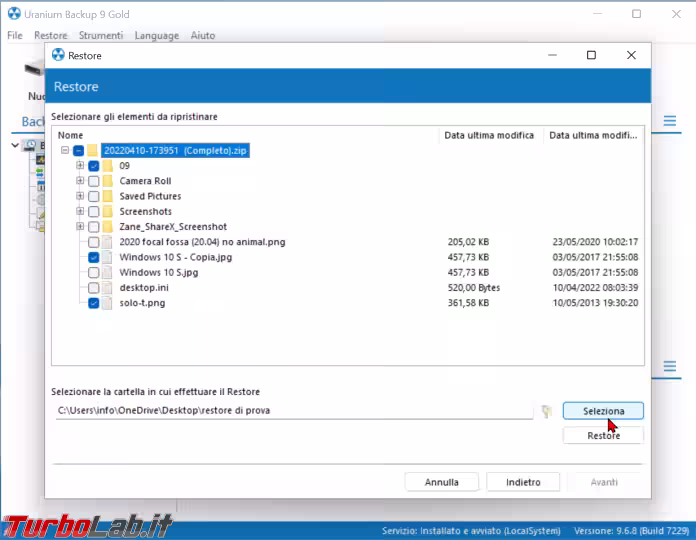Image resolution: width=696 pixels, height=540 pixels.
Task: Click the Saved Pictures folder icon
Action: (107, 196)
